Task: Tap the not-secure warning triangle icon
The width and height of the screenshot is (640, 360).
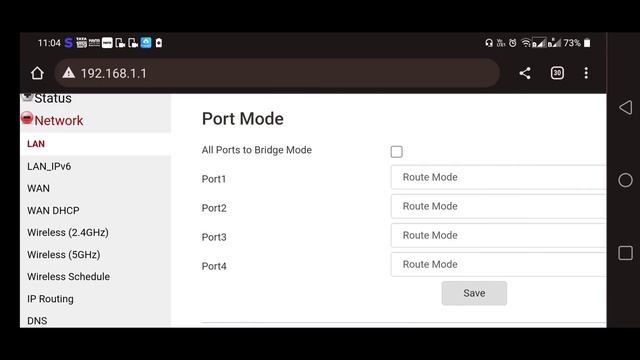Action: 69,73
